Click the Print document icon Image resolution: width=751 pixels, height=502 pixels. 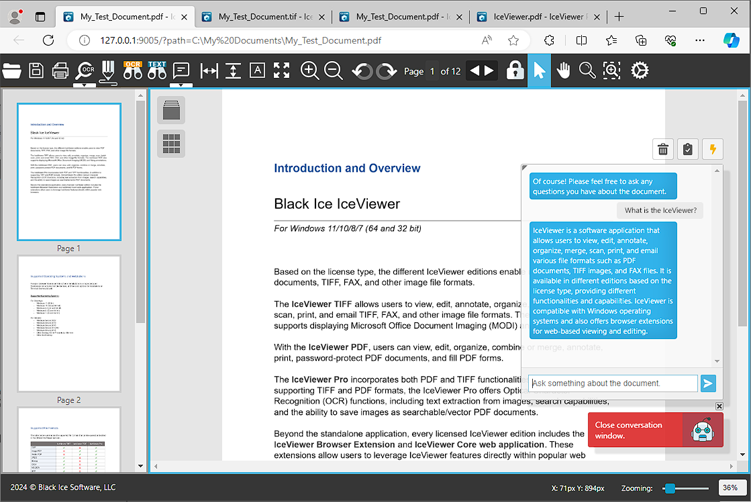[x=60, y=71]
